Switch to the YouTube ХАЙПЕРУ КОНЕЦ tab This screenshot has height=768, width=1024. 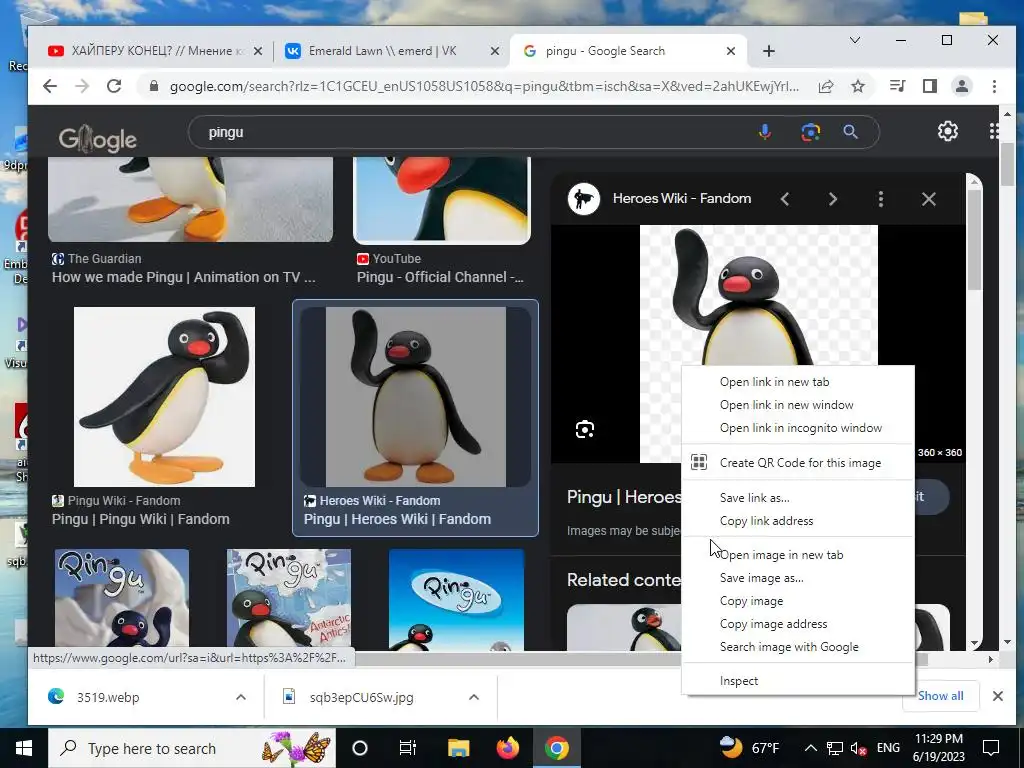155,51
